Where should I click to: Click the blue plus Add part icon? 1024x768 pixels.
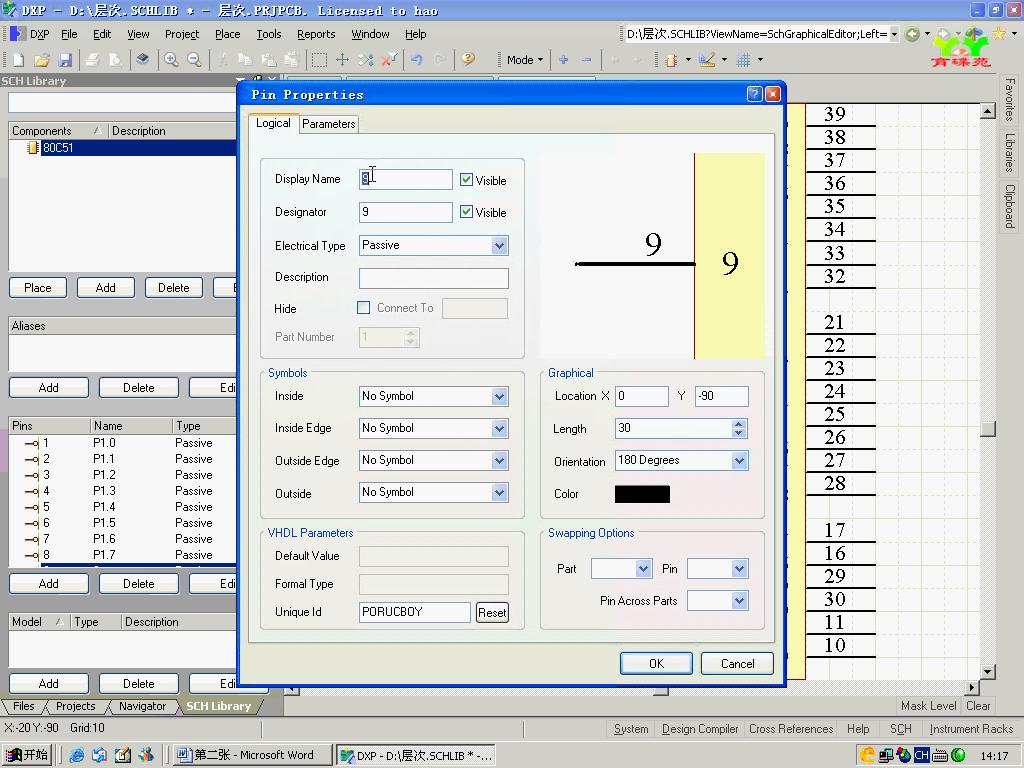564,60
